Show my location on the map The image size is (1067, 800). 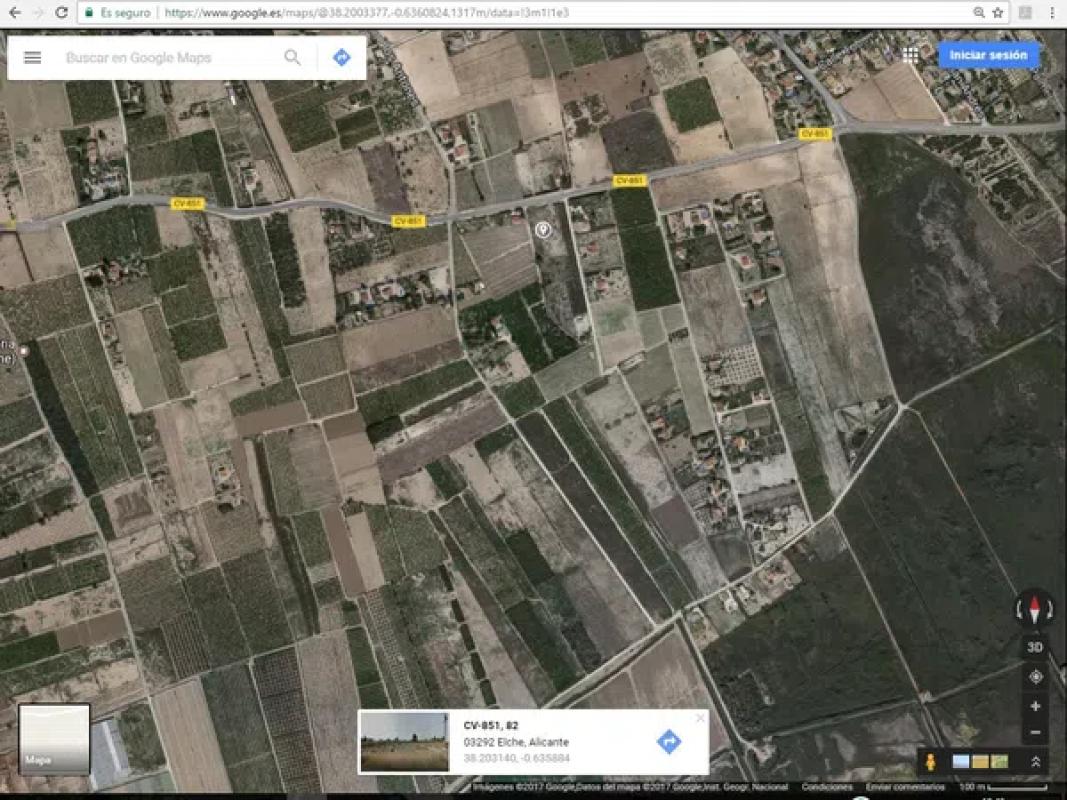tap(1035, 677)
